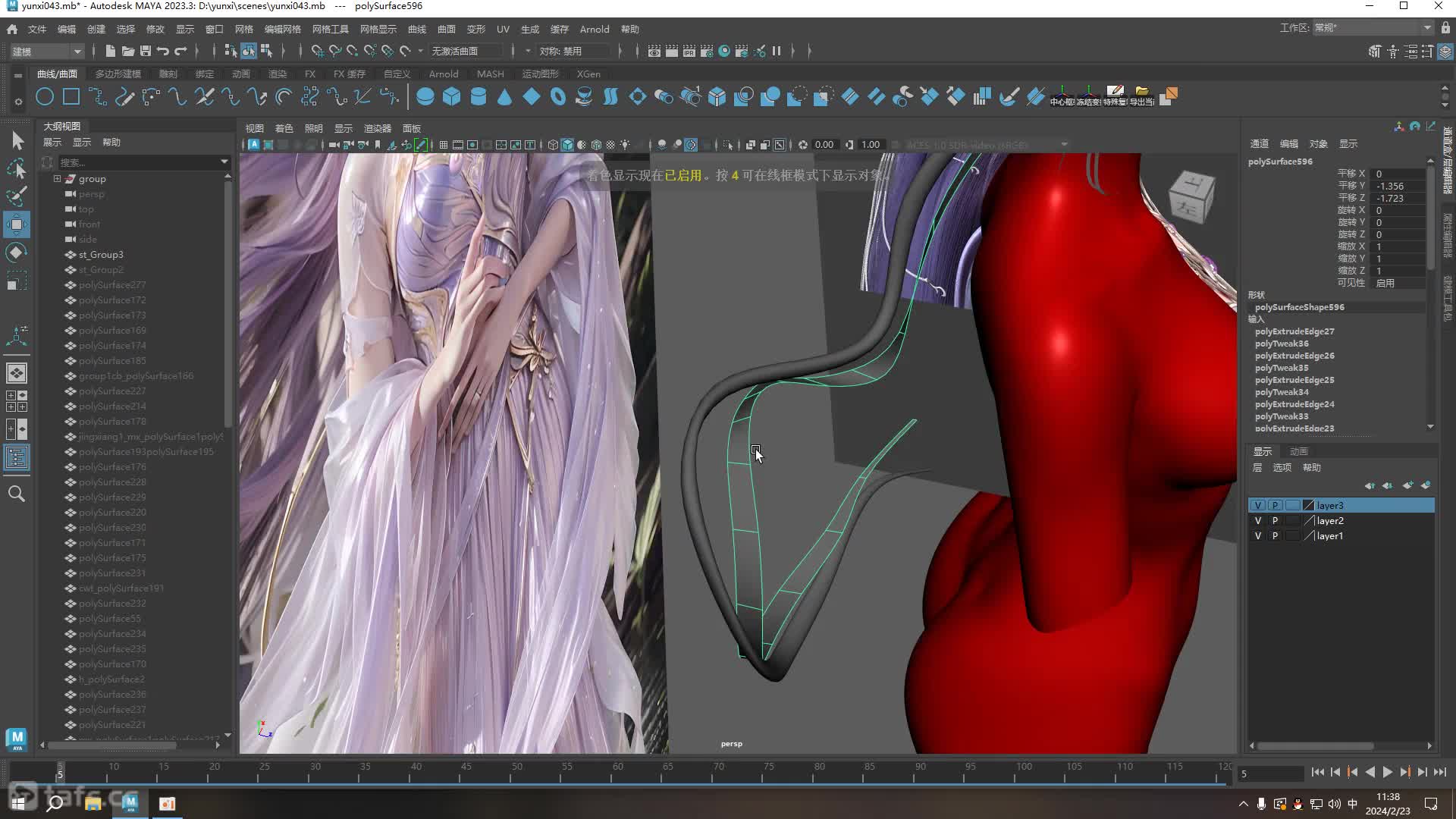Open the 工作区 workspace dropdown
The height and width of the screenshot is (819, 1456).
[x=1373, y=28]
